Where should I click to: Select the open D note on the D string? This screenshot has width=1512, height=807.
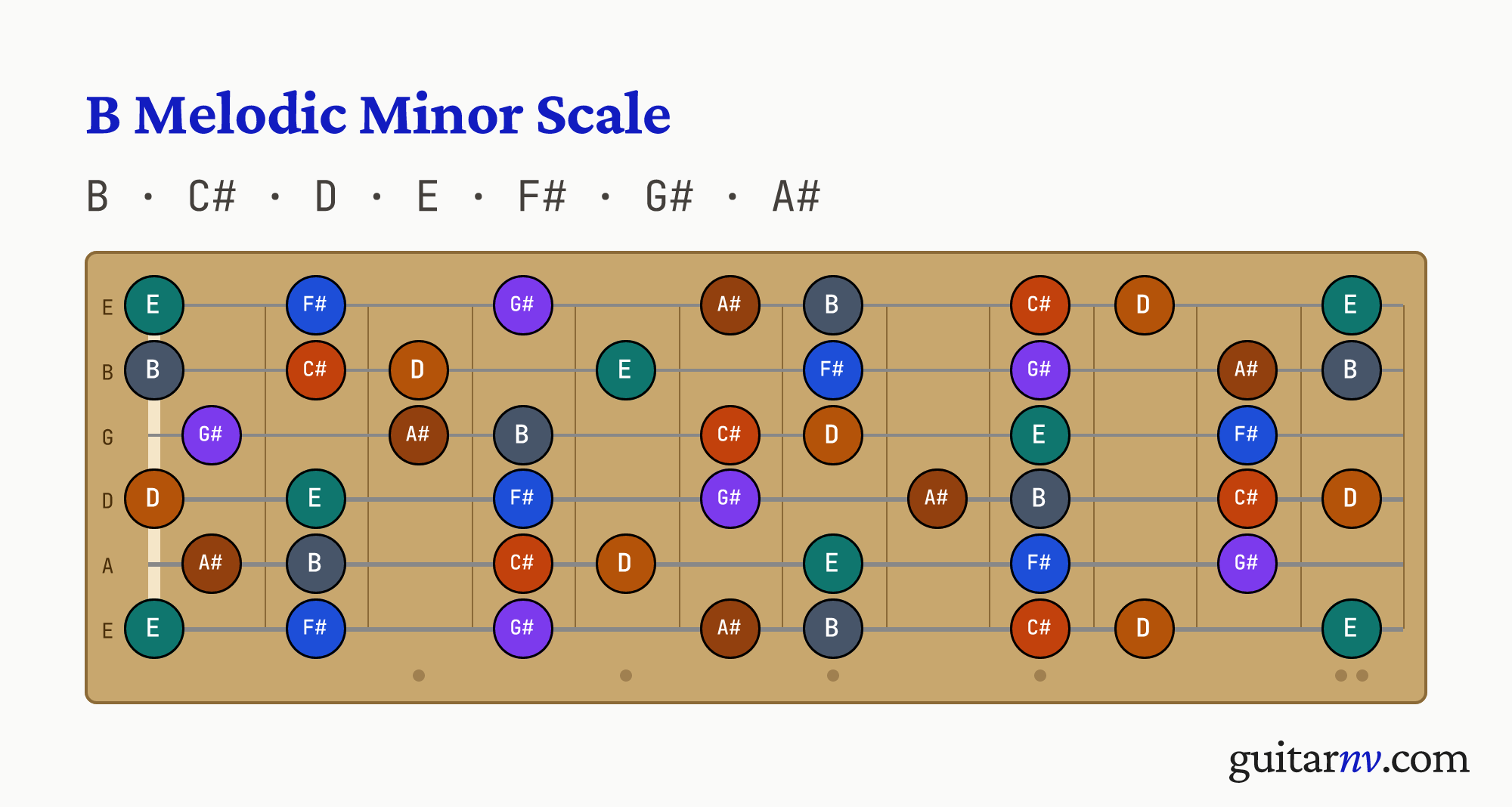(x=154, y=499)
